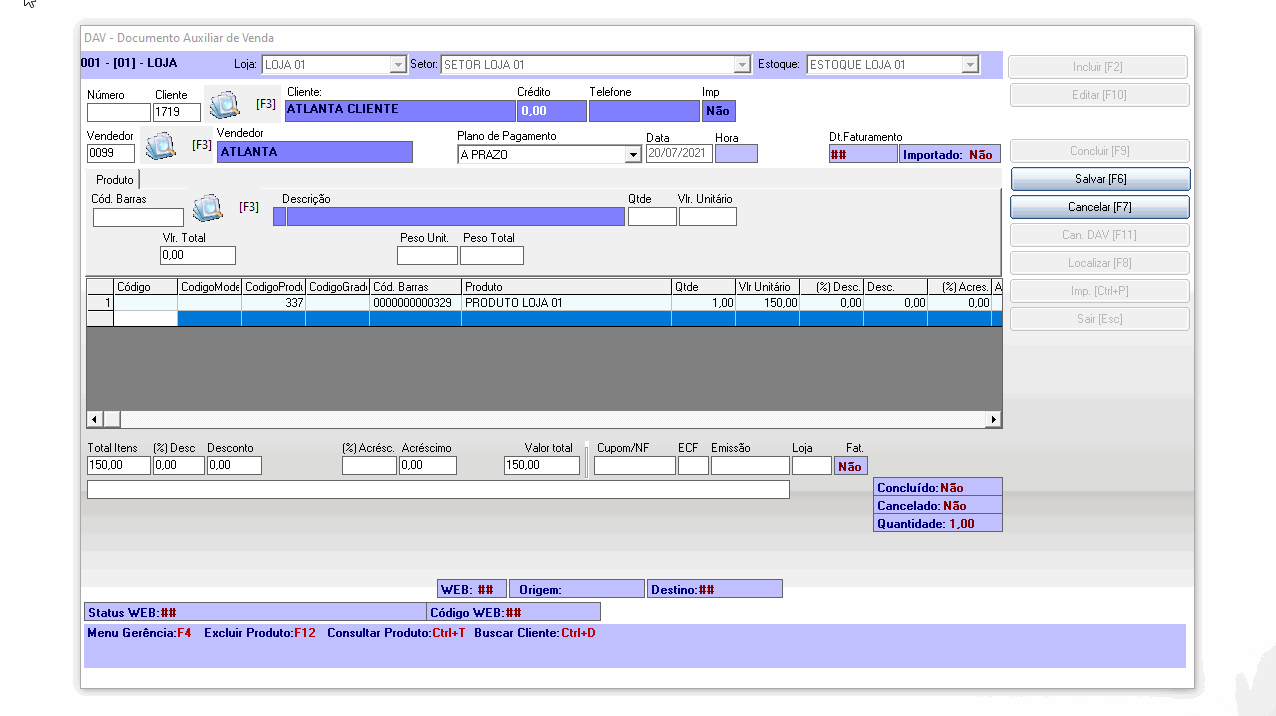Click the Desconto total field
The width and height of the screenshot is (1276, 716).
pyautogui.click(x=234, y=466)
